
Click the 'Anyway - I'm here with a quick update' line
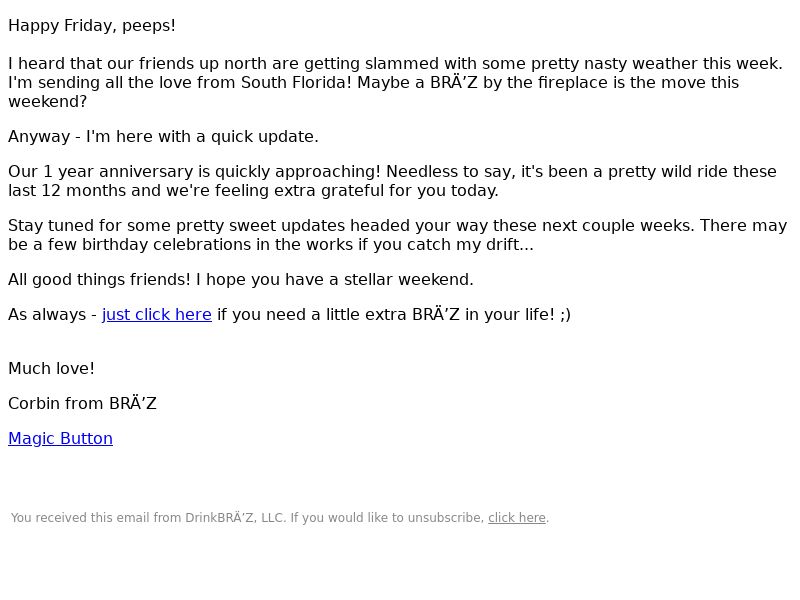[163, 137]
